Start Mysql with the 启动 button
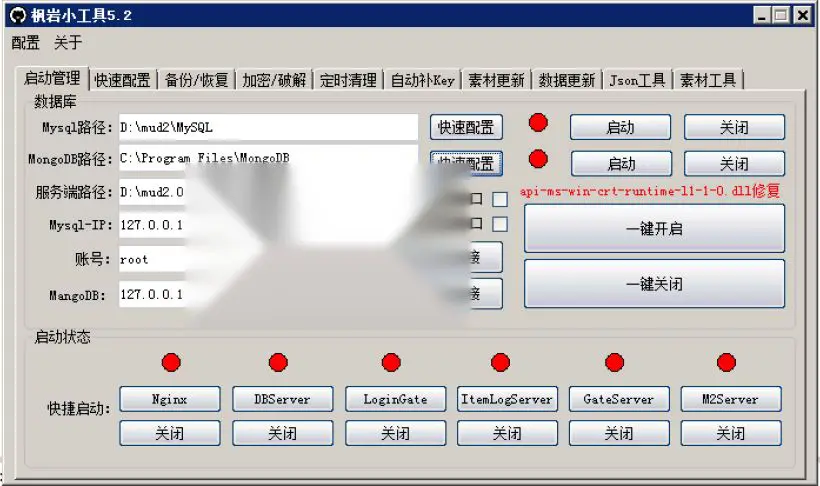The width and height of the screenshot is (820, 486). [x=620, y=127]
